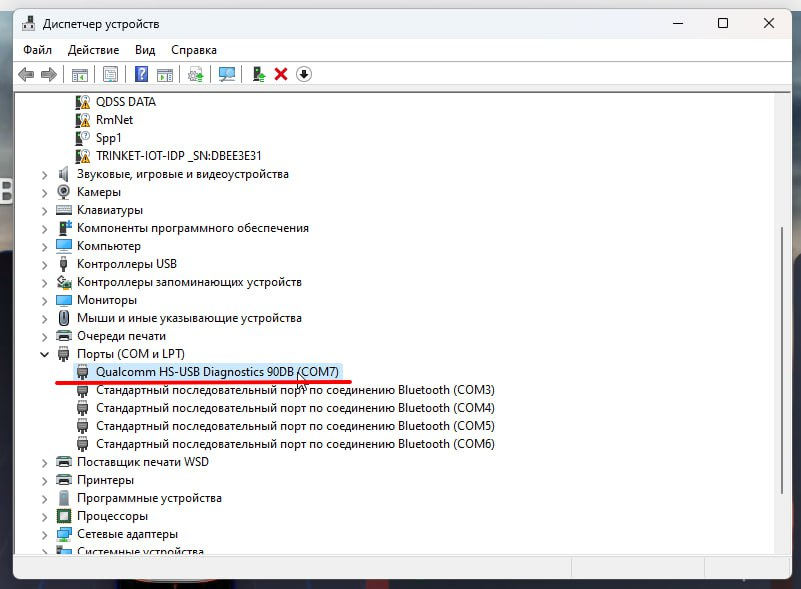
Task: Select the Программные устройства category
Action: point(149,498)
